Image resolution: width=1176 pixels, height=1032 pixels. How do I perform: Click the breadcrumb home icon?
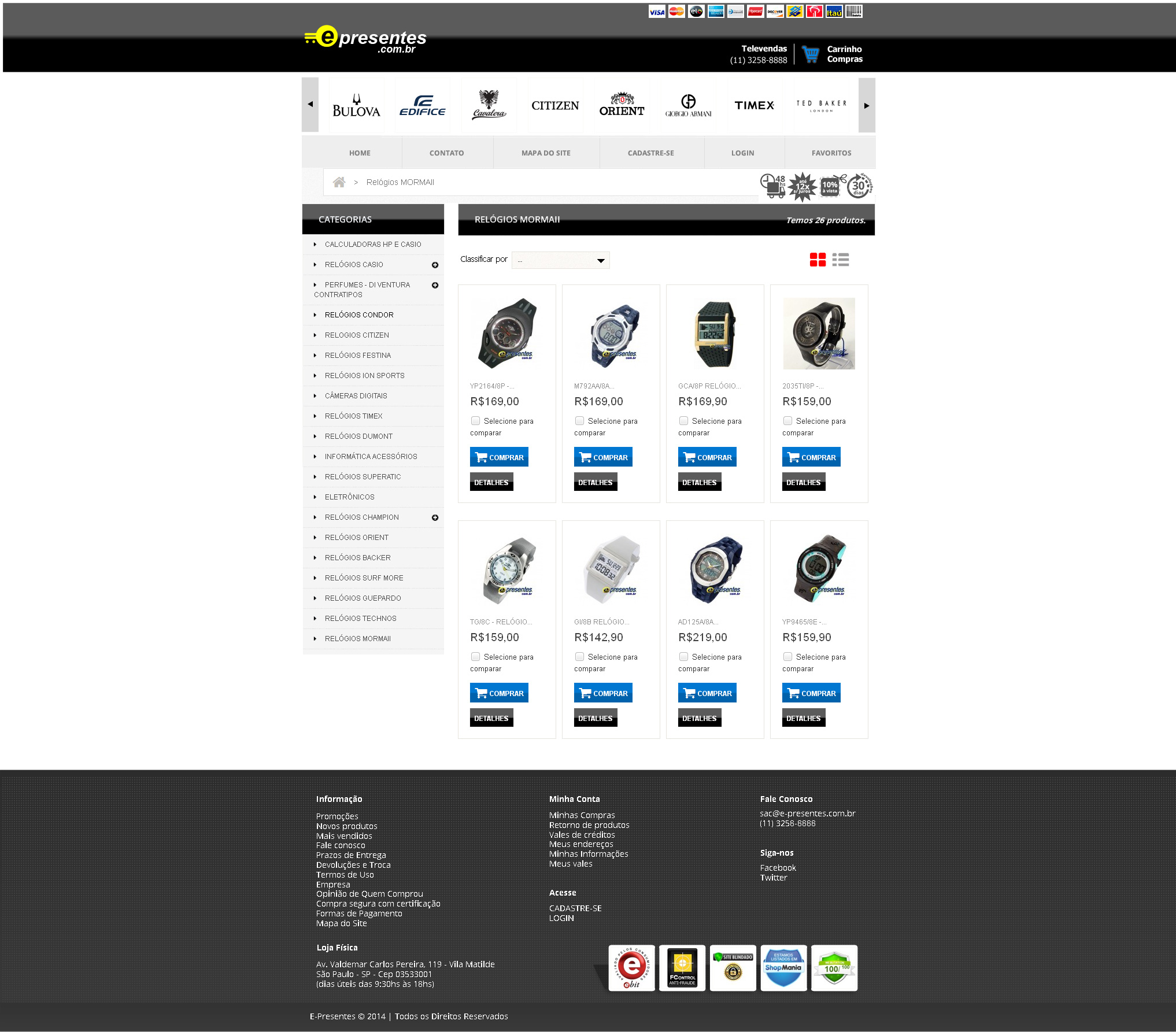(339, 182)
